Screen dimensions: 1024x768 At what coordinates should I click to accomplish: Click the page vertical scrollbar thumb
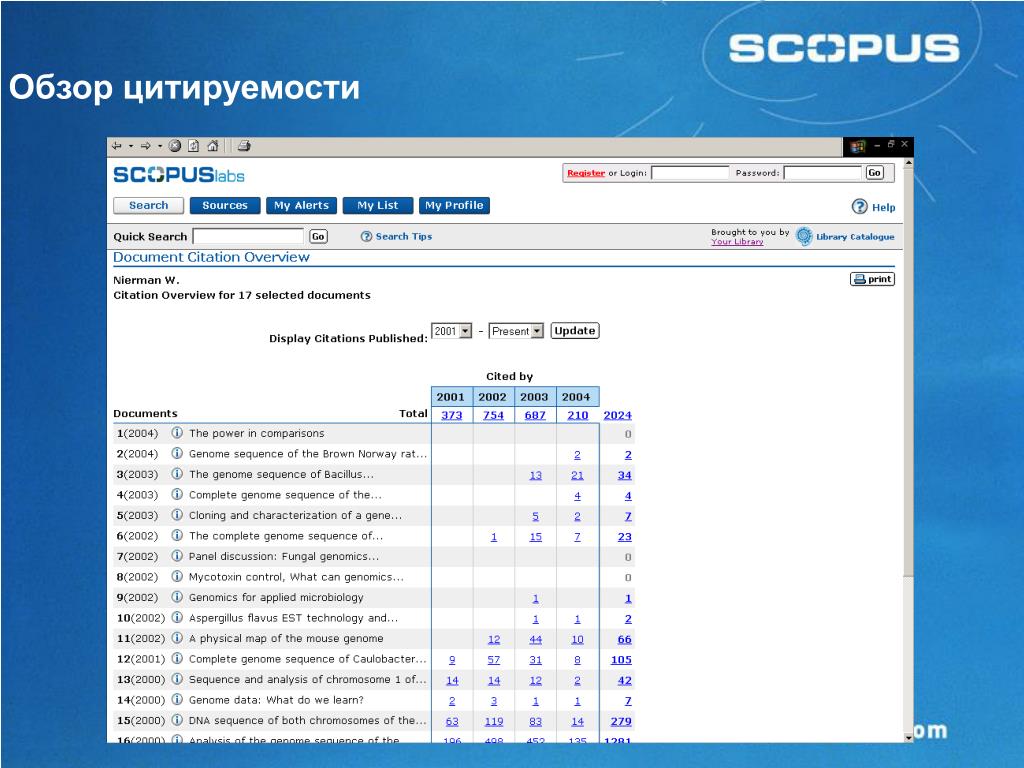click(908, 372)
